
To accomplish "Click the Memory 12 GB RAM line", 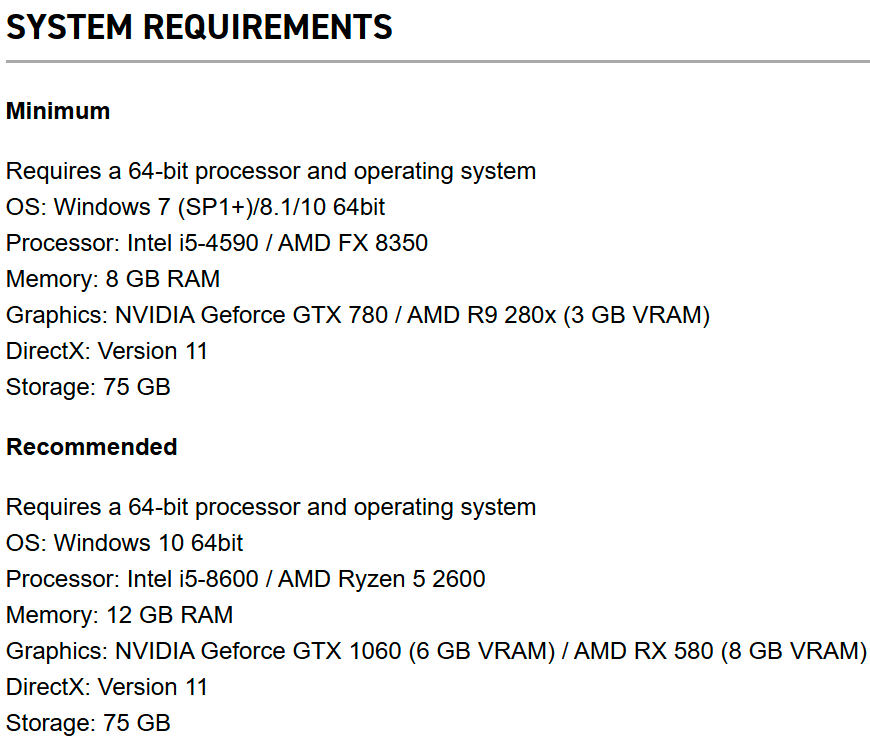I will coord(119,615).
